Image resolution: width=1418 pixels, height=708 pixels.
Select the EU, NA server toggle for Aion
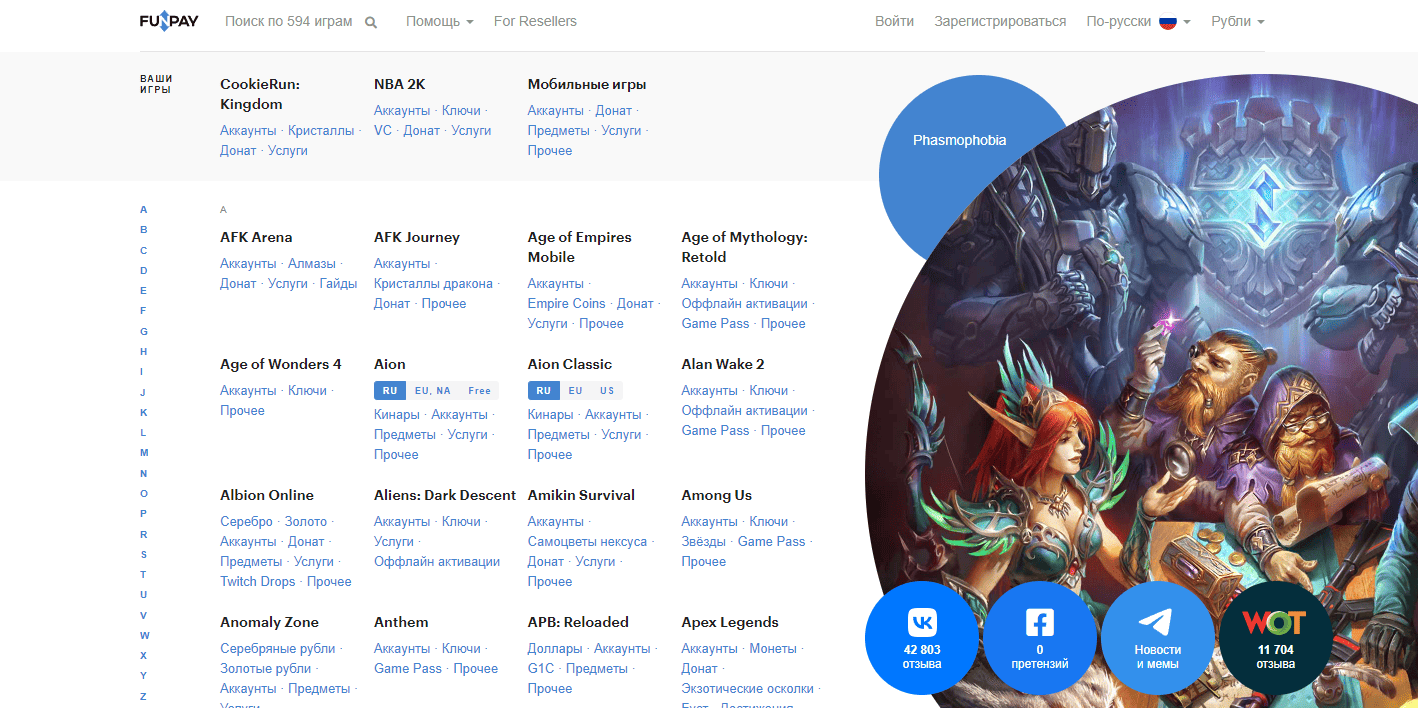pyautogui.click(x=432, y=391)
